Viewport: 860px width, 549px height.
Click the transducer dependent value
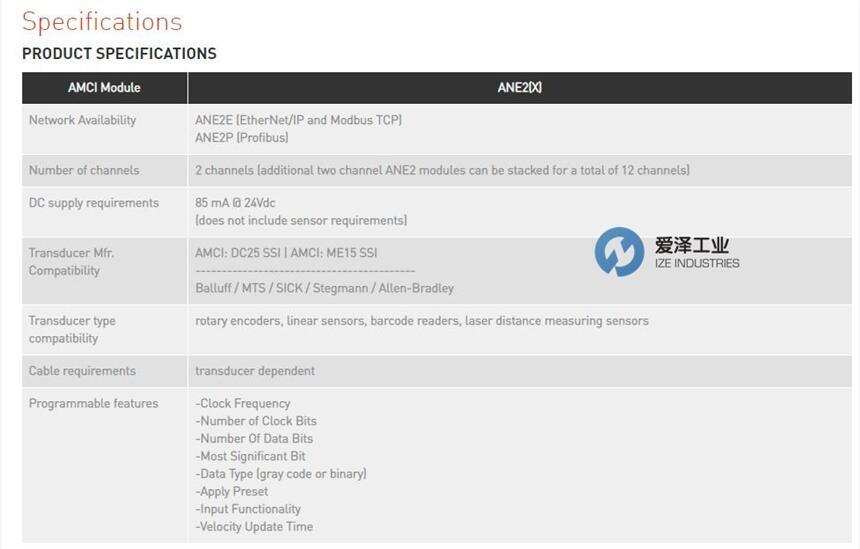coord(254,371)
